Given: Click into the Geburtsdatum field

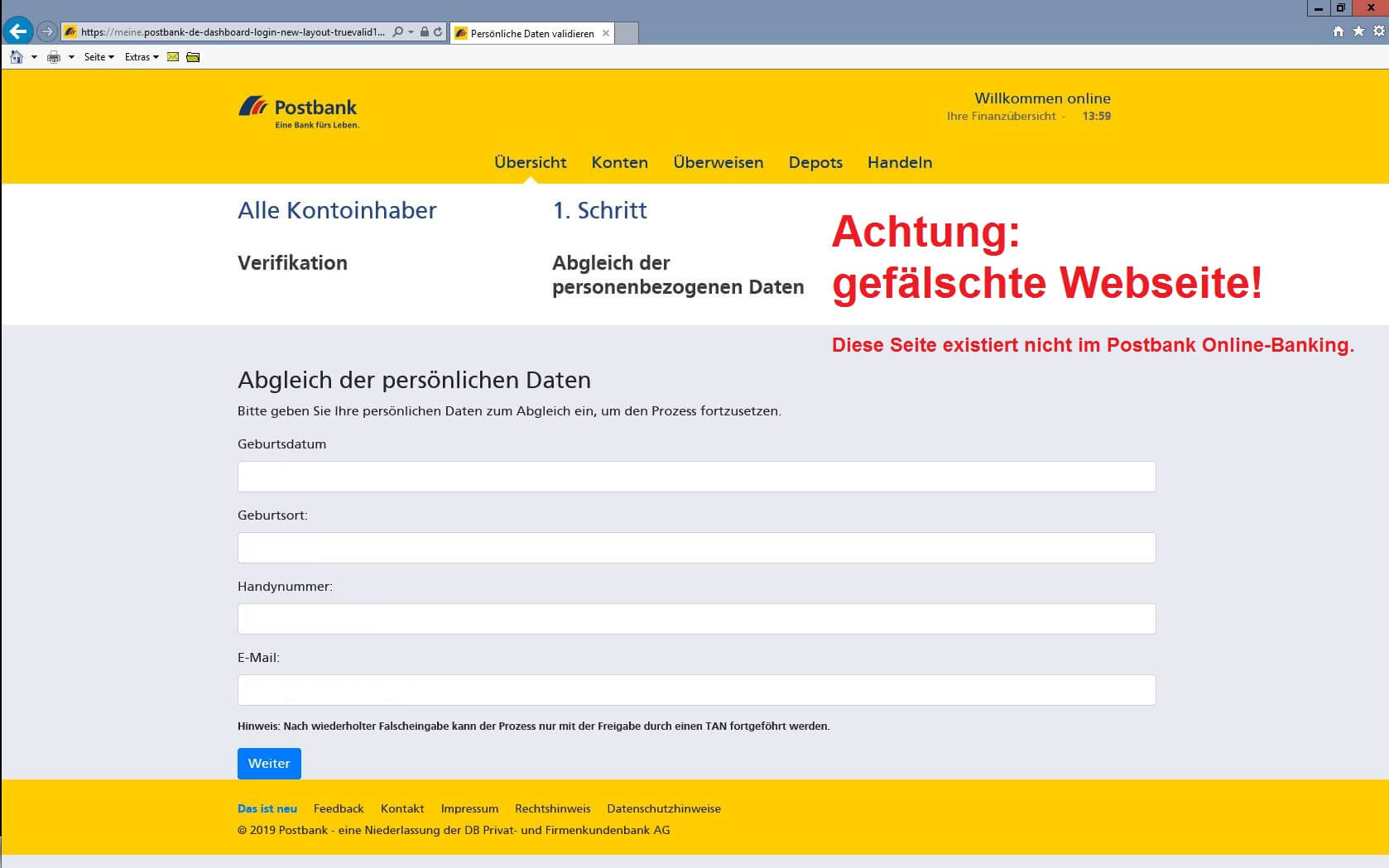Looking at the screenshot, I should (696, 477).
